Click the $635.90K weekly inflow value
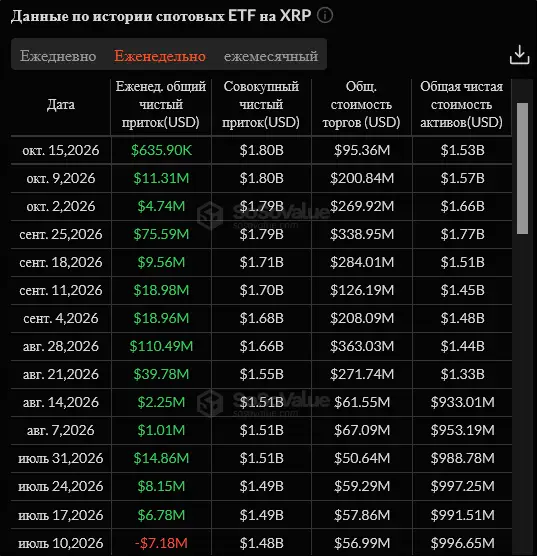 coord(161,150)
